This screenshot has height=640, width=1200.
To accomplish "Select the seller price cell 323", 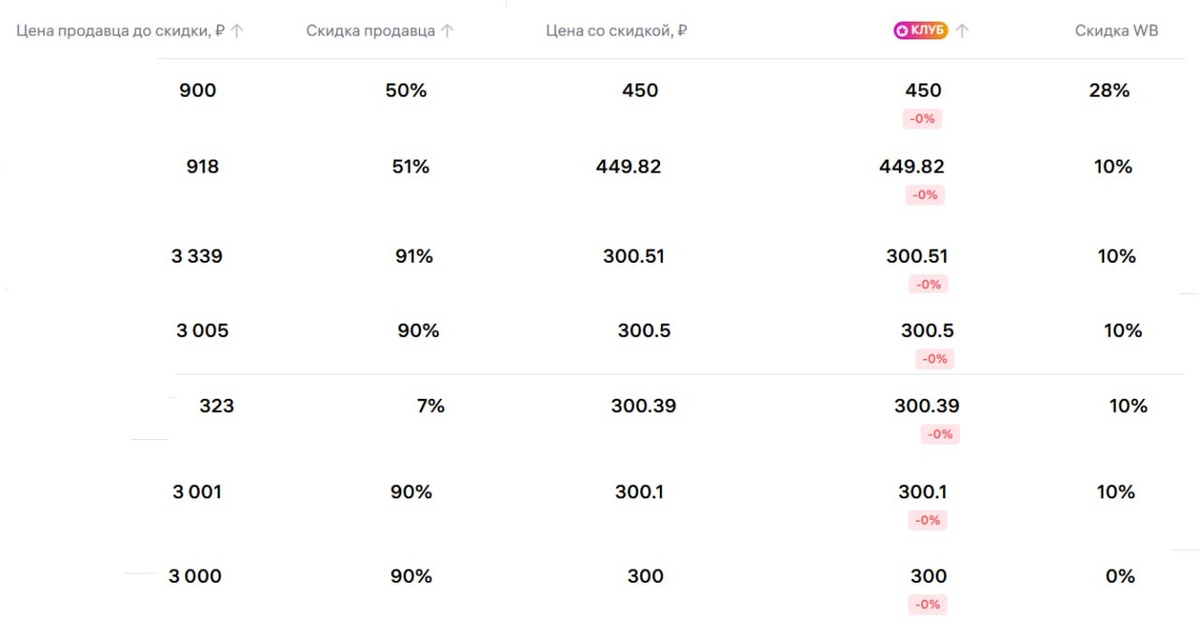I will pos(216,406).
